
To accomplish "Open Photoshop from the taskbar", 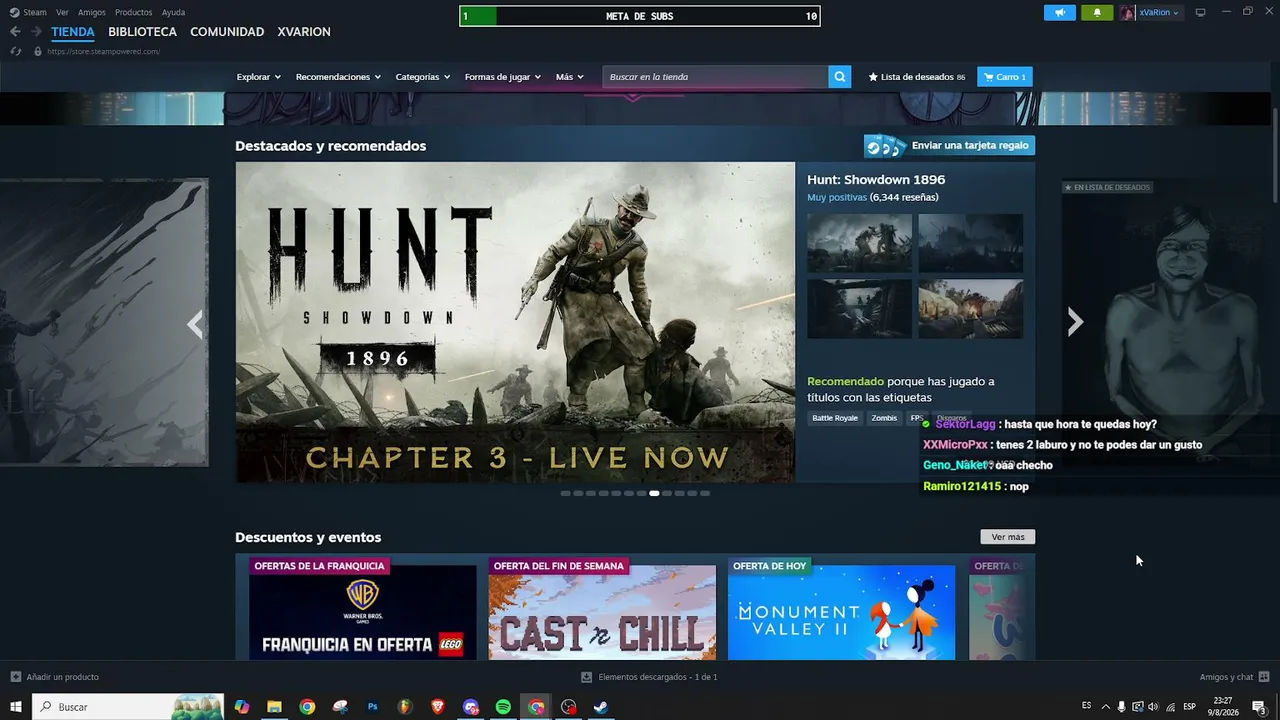I will 373,707.
